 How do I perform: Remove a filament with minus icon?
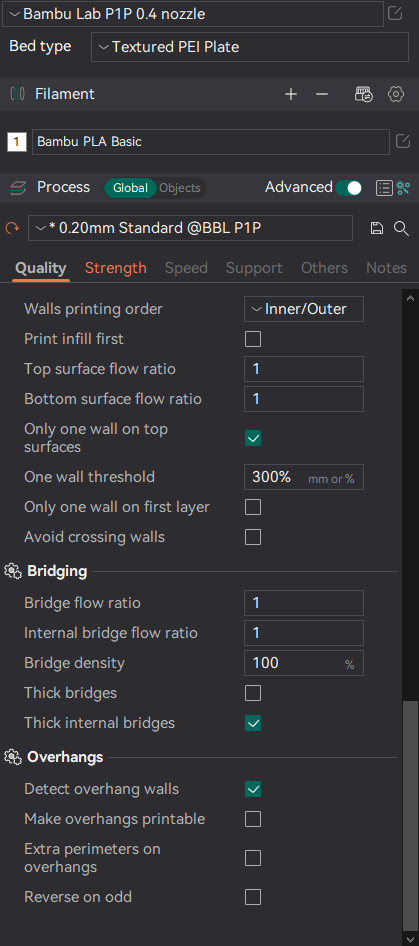click(x=322, y=94)
